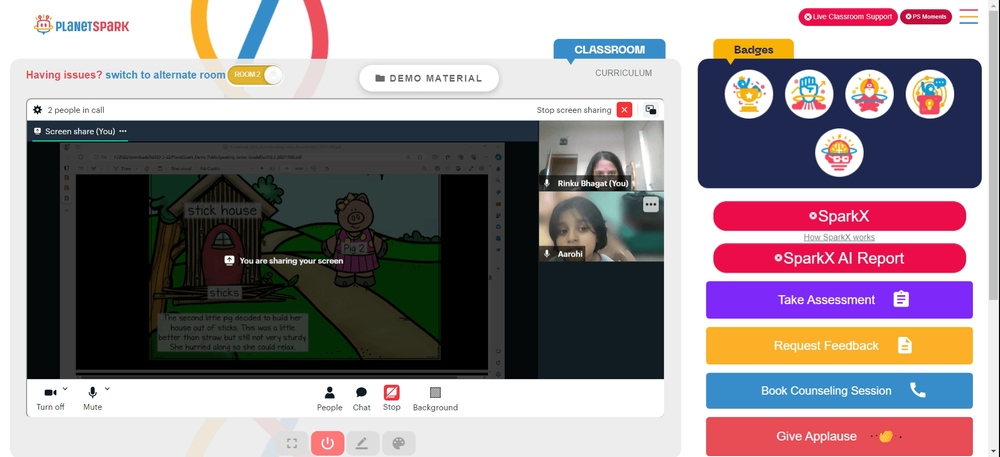Open call settings gear icon
The width and height of the screenshot is (1000, 457).
(38, 110)
